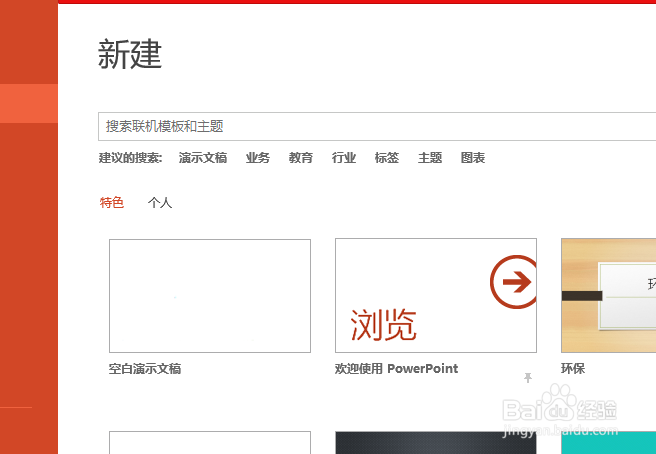Screen dimensions: 656x454
Task: Select suggested search 图表
Action: 473,158
